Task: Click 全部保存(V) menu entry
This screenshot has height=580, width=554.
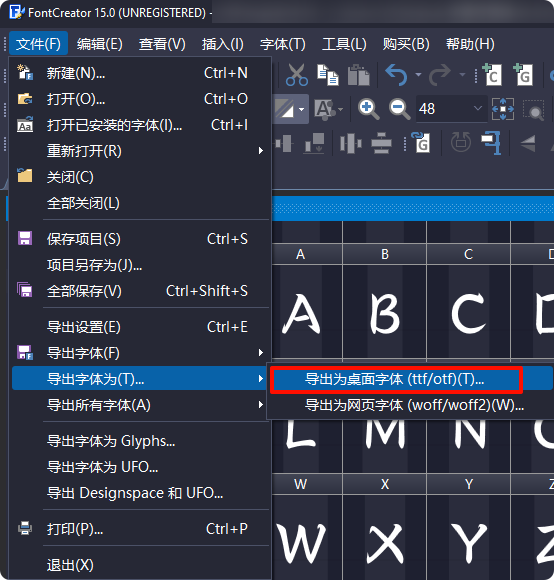Action: point(140,291)
